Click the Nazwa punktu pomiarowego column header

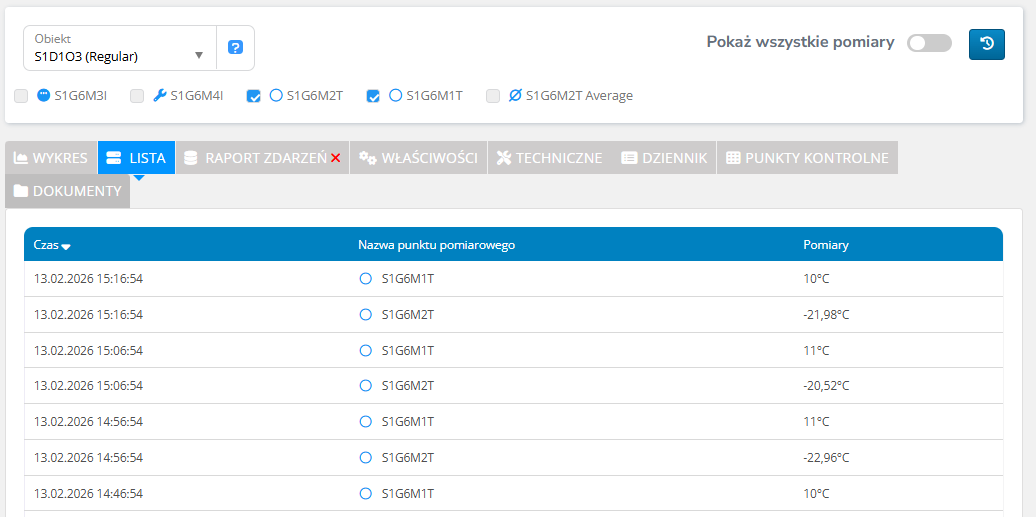[x=436, y=245]
